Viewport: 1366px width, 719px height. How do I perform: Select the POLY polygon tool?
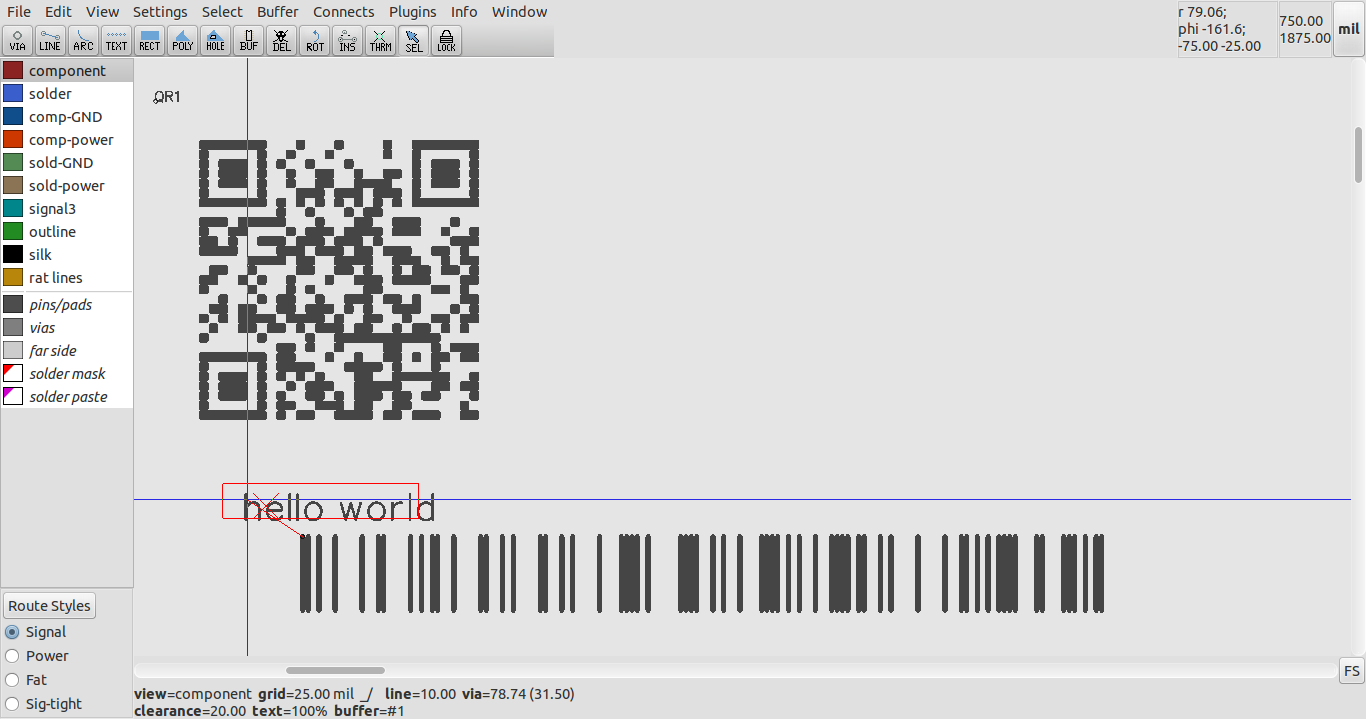tap(182, 40)
